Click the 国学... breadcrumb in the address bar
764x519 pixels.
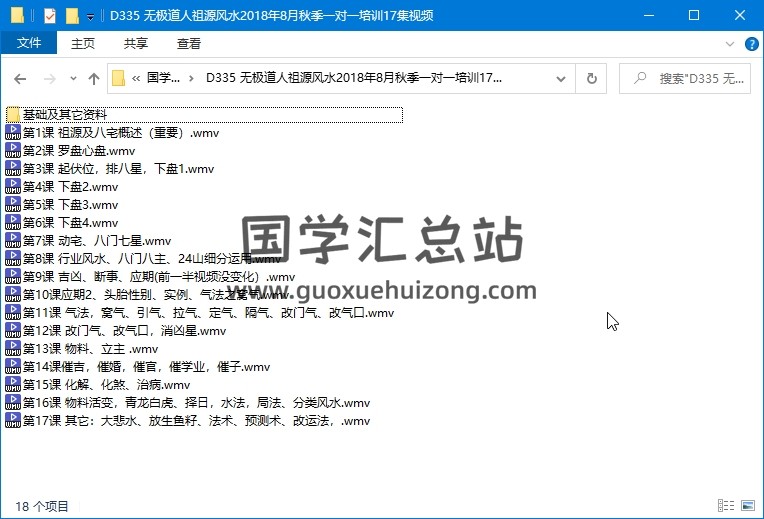163,78
